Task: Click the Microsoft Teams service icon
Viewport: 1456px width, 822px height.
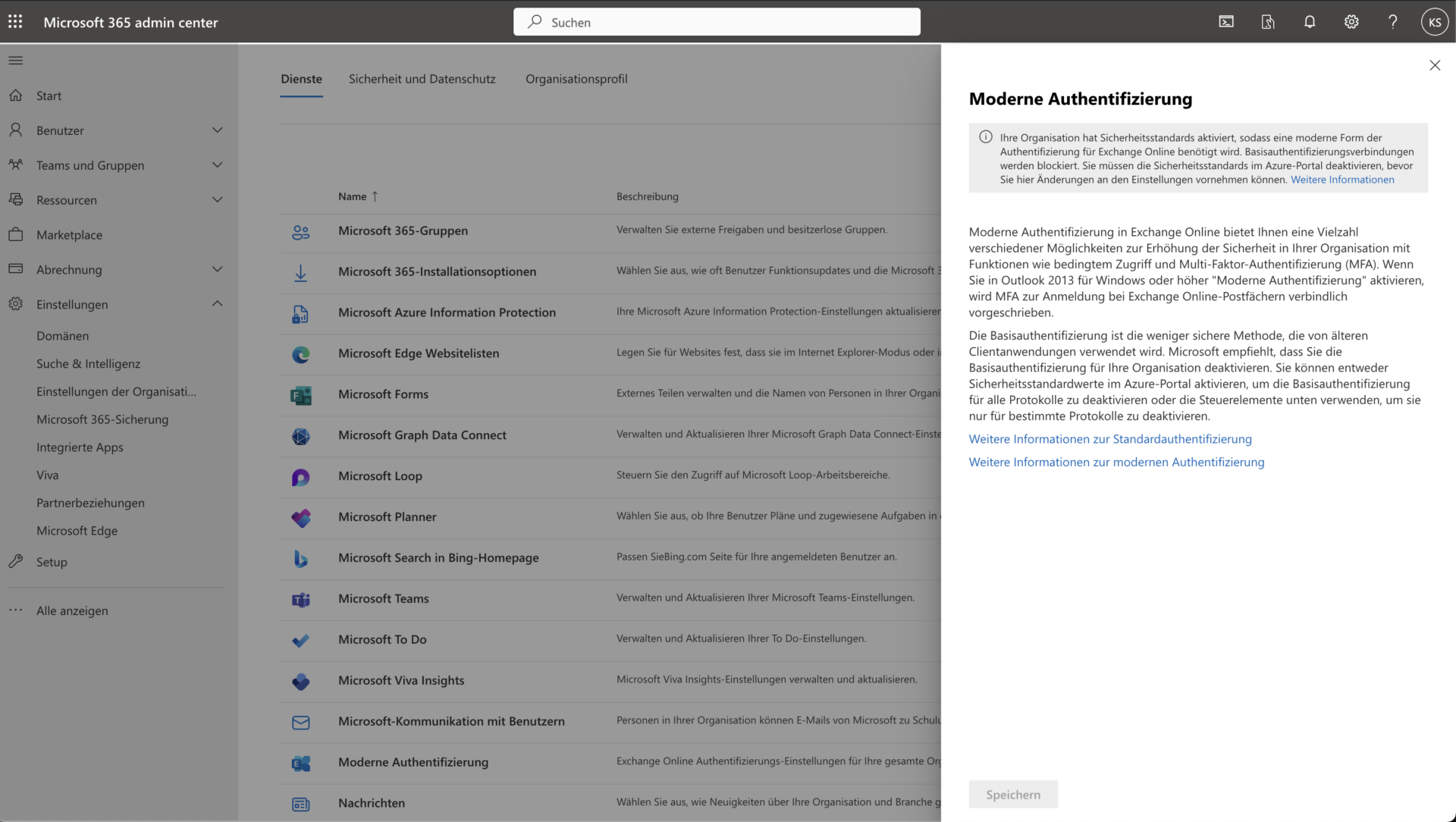Action: click(301, 599)
